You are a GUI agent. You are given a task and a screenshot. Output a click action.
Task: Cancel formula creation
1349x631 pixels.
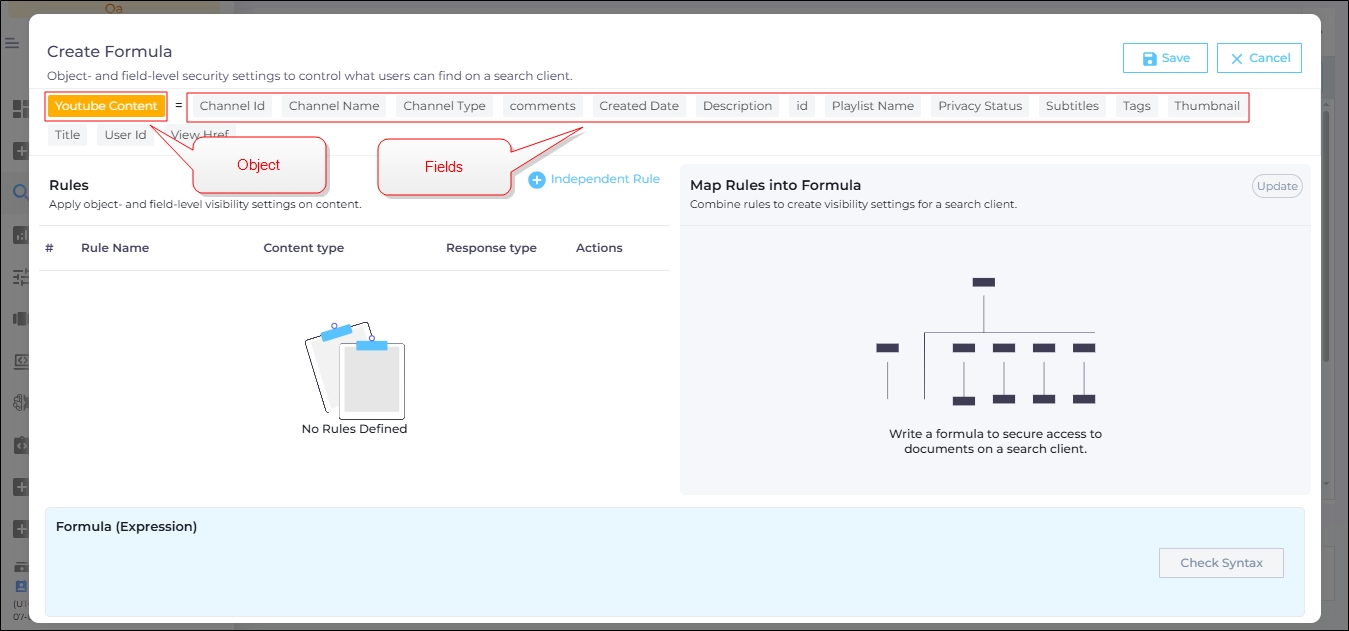point(1259,58)
